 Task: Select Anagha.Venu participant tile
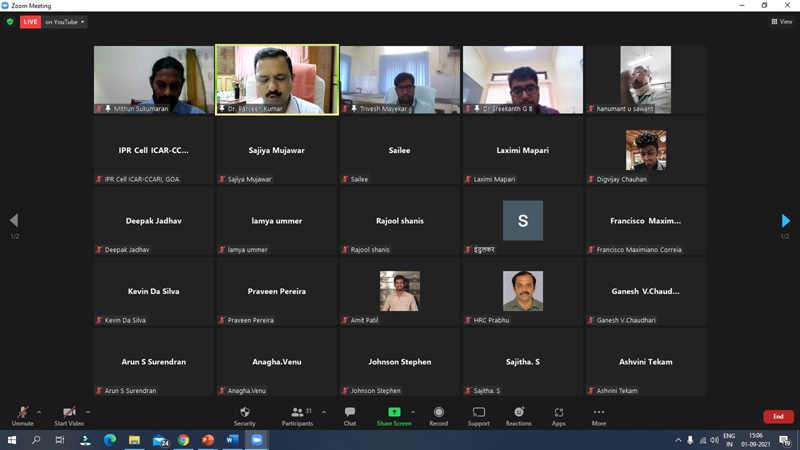pos(277,362)
